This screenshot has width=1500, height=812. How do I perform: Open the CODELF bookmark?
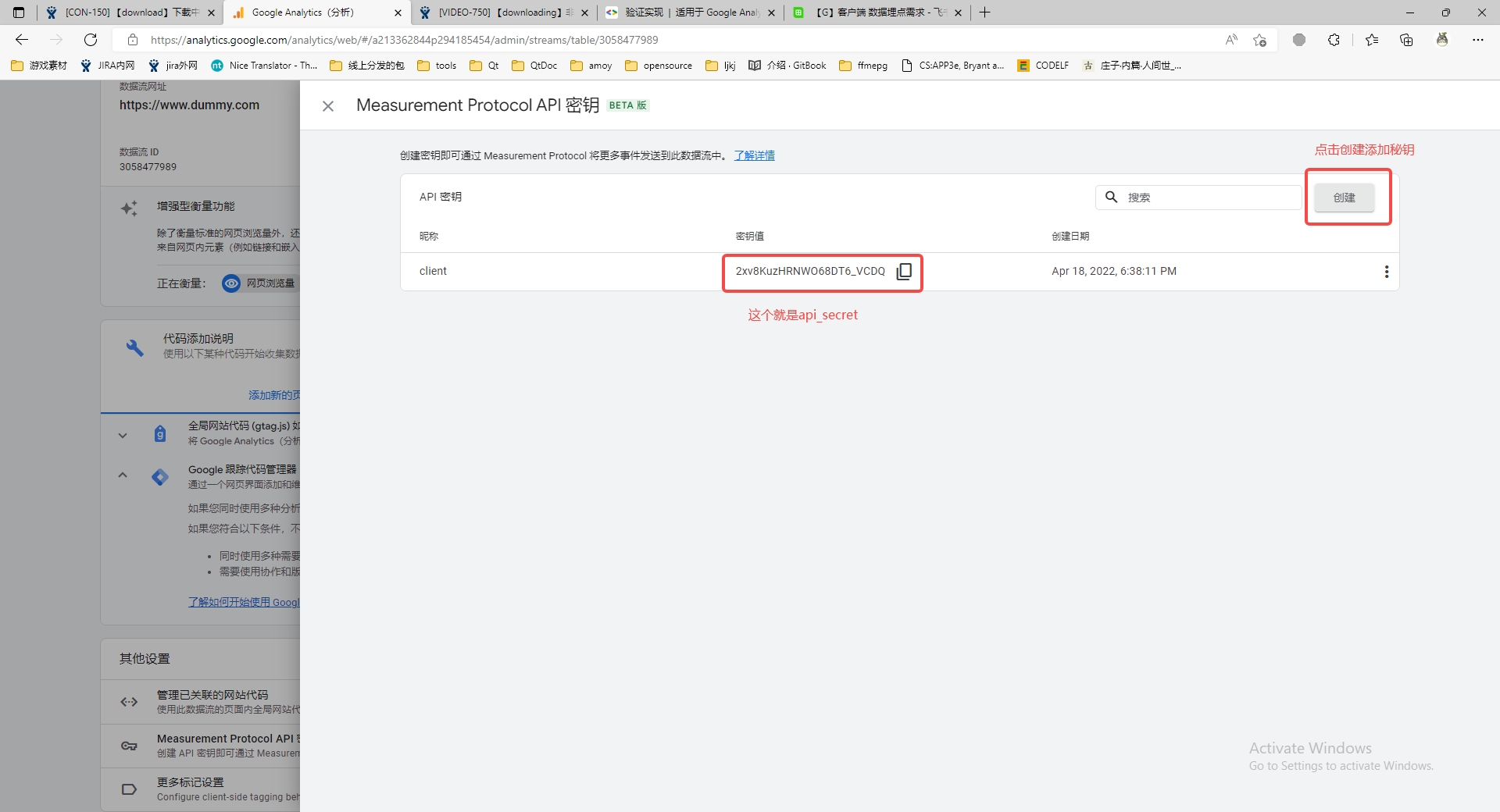(x=1043, y=66)
